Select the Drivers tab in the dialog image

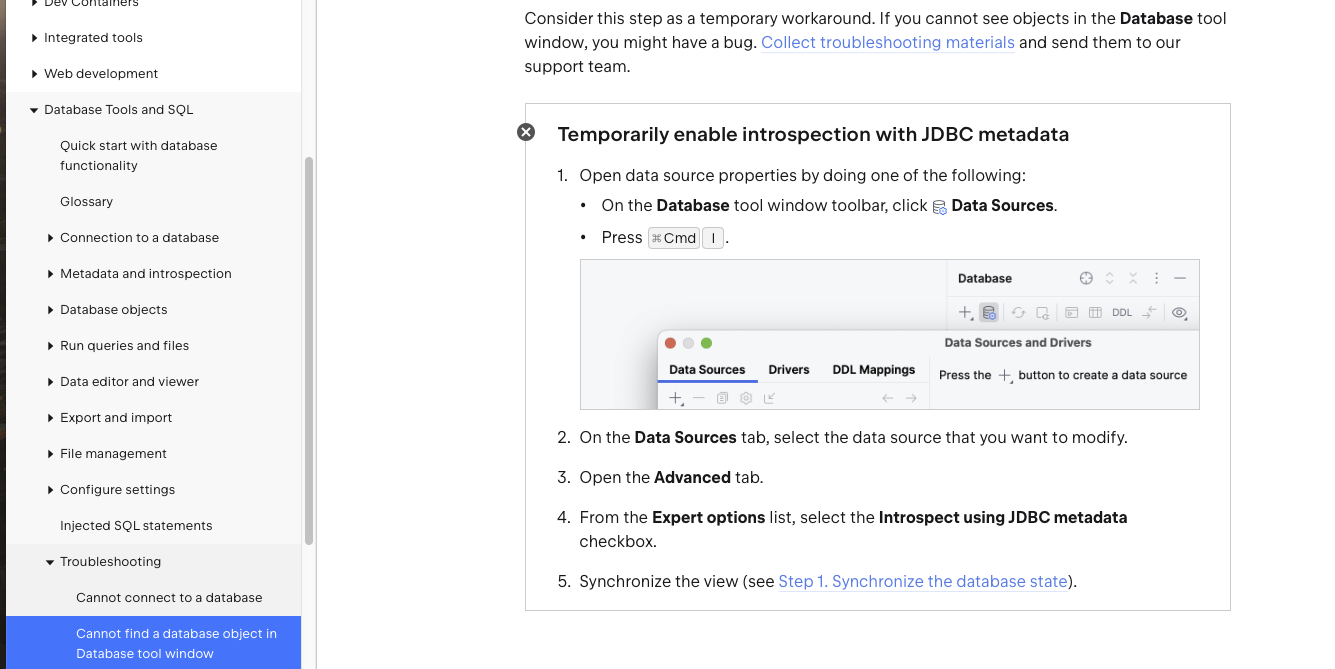[789, 369]
